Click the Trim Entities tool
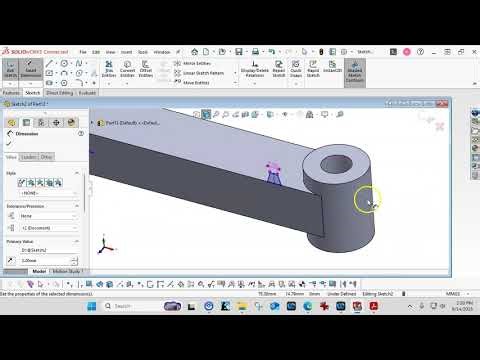Viewport: 480px width, 360px height. [x=109, y=69]
